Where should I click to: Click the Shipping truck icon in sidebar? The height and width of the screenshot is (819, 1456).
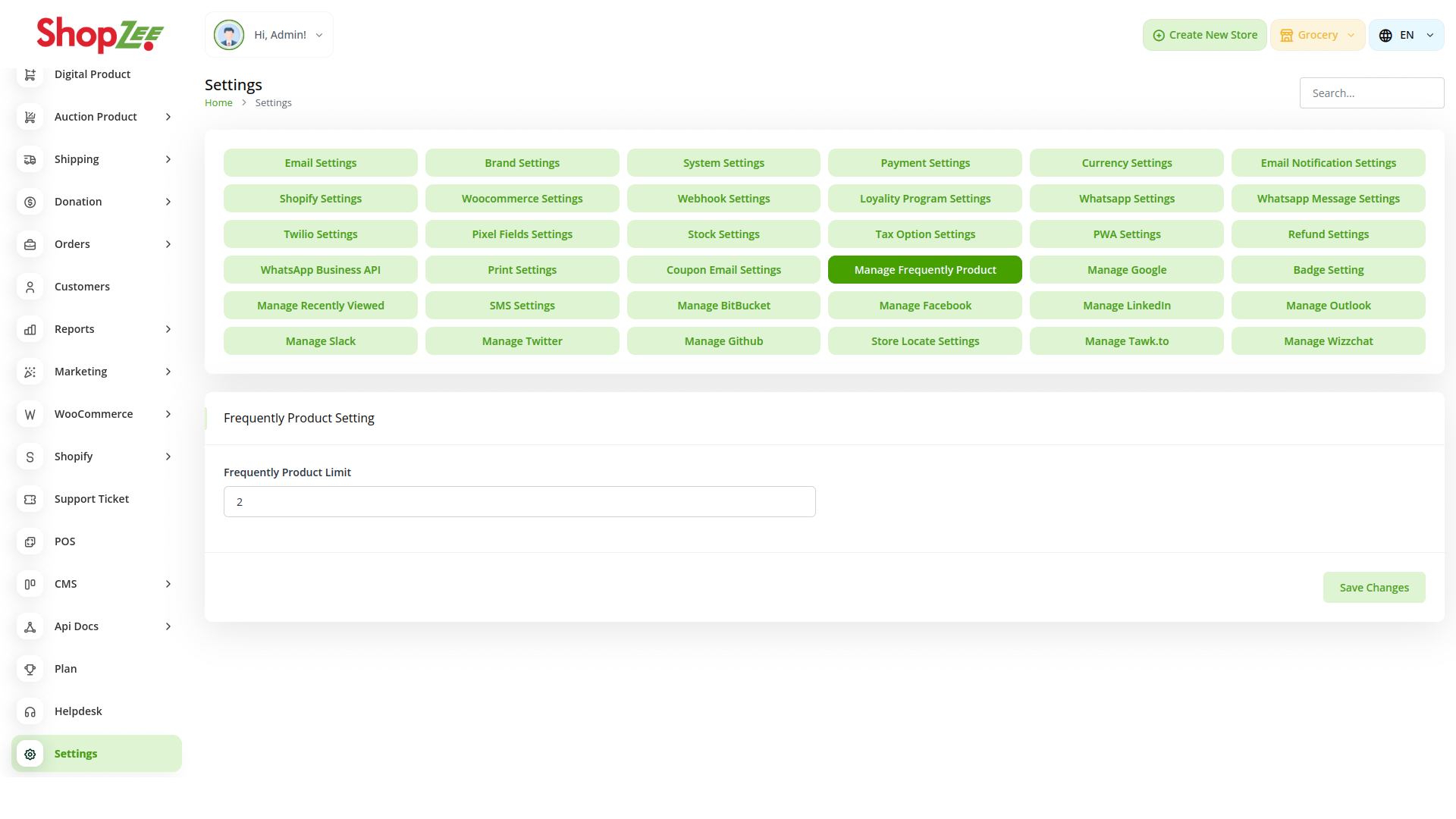tap(30, 159)
